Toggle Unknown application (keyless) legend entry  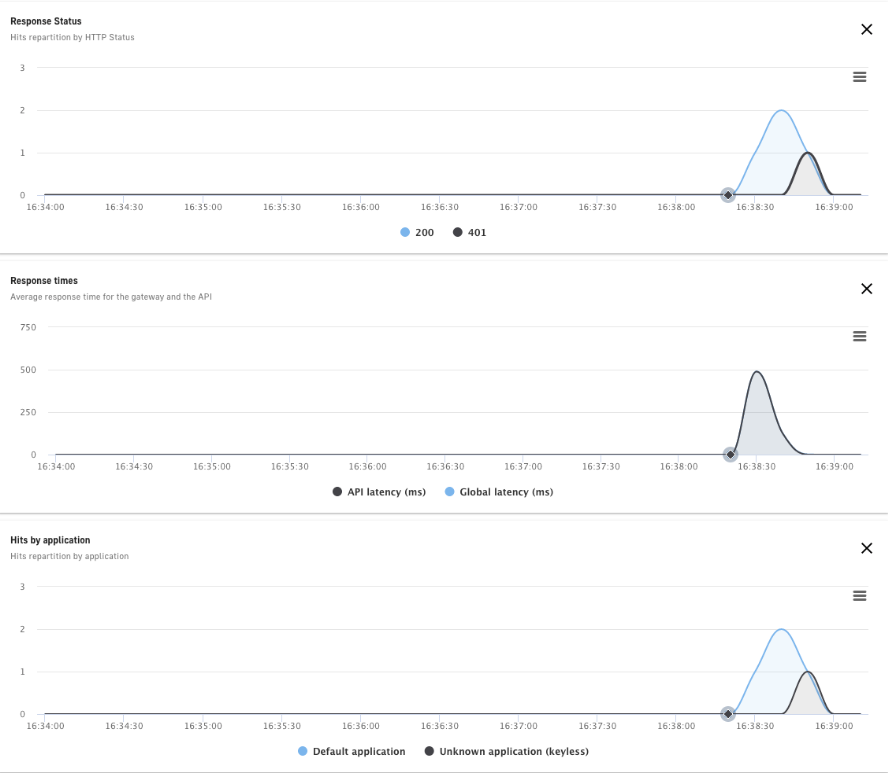pos(514,751)
